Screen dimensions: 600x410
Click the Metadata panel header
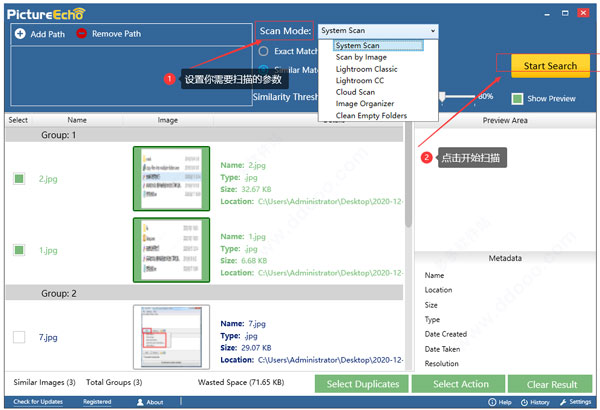coord(505,258)
